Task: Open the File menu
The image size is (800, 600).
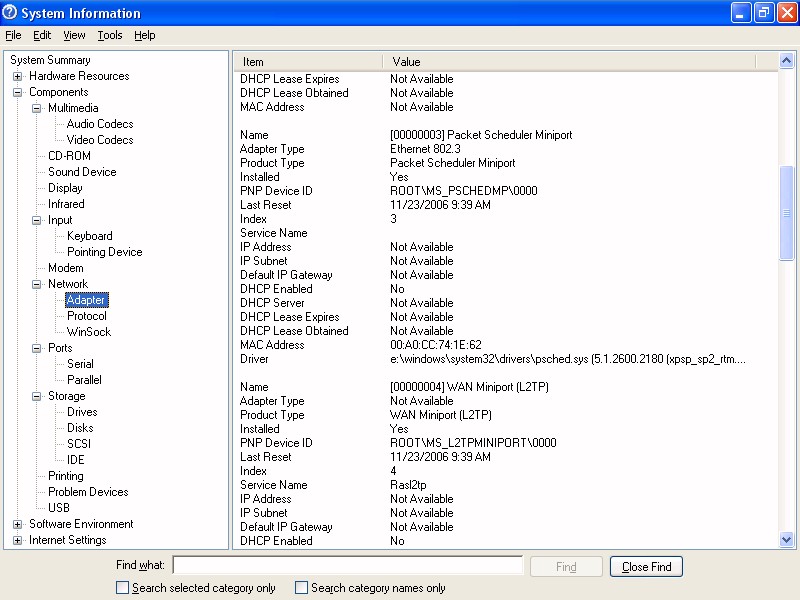Action: coord(13,35)
